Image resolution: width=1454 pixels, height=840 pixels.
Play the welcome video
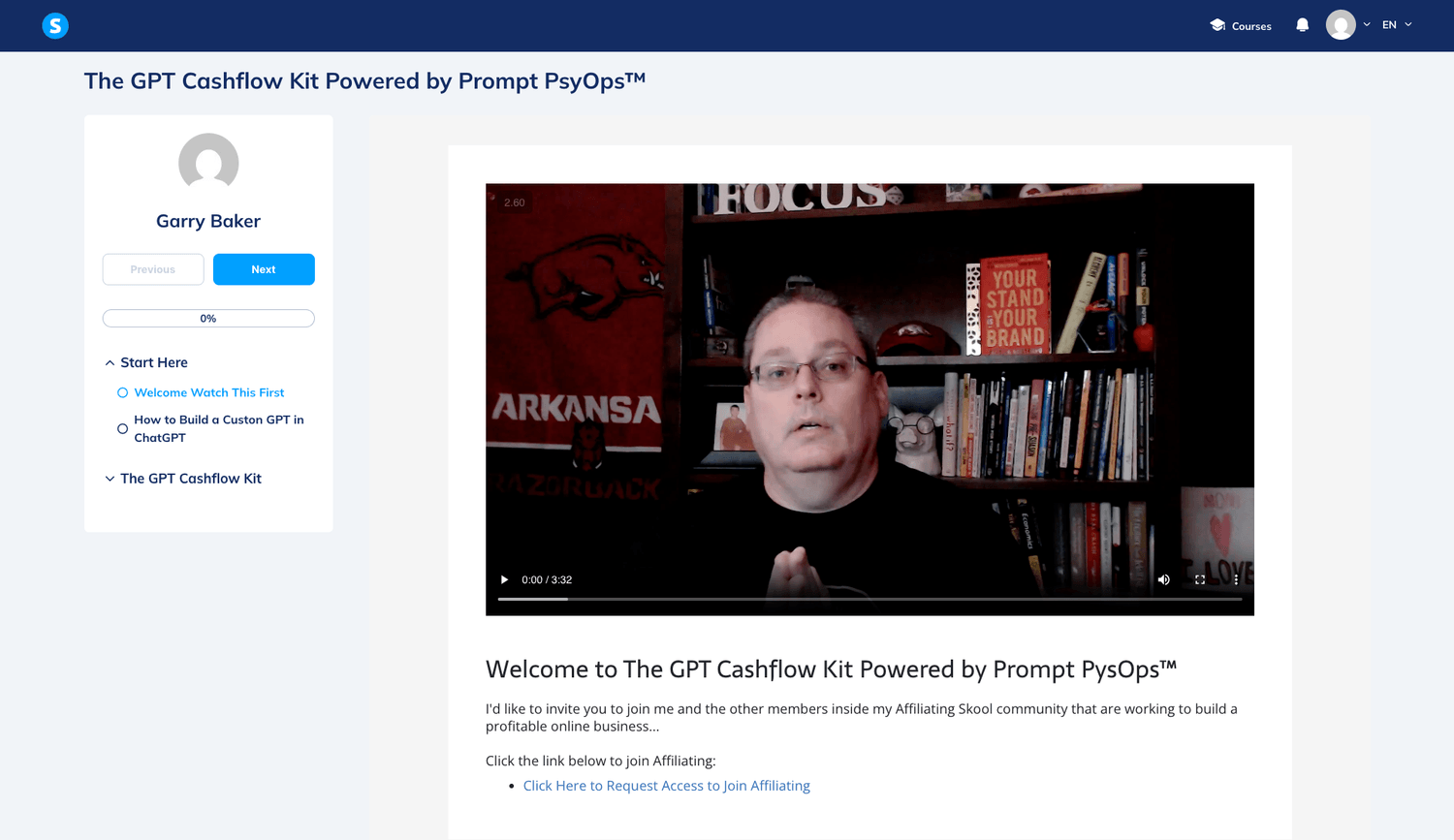pyautogui.click(x=504, y=579)
